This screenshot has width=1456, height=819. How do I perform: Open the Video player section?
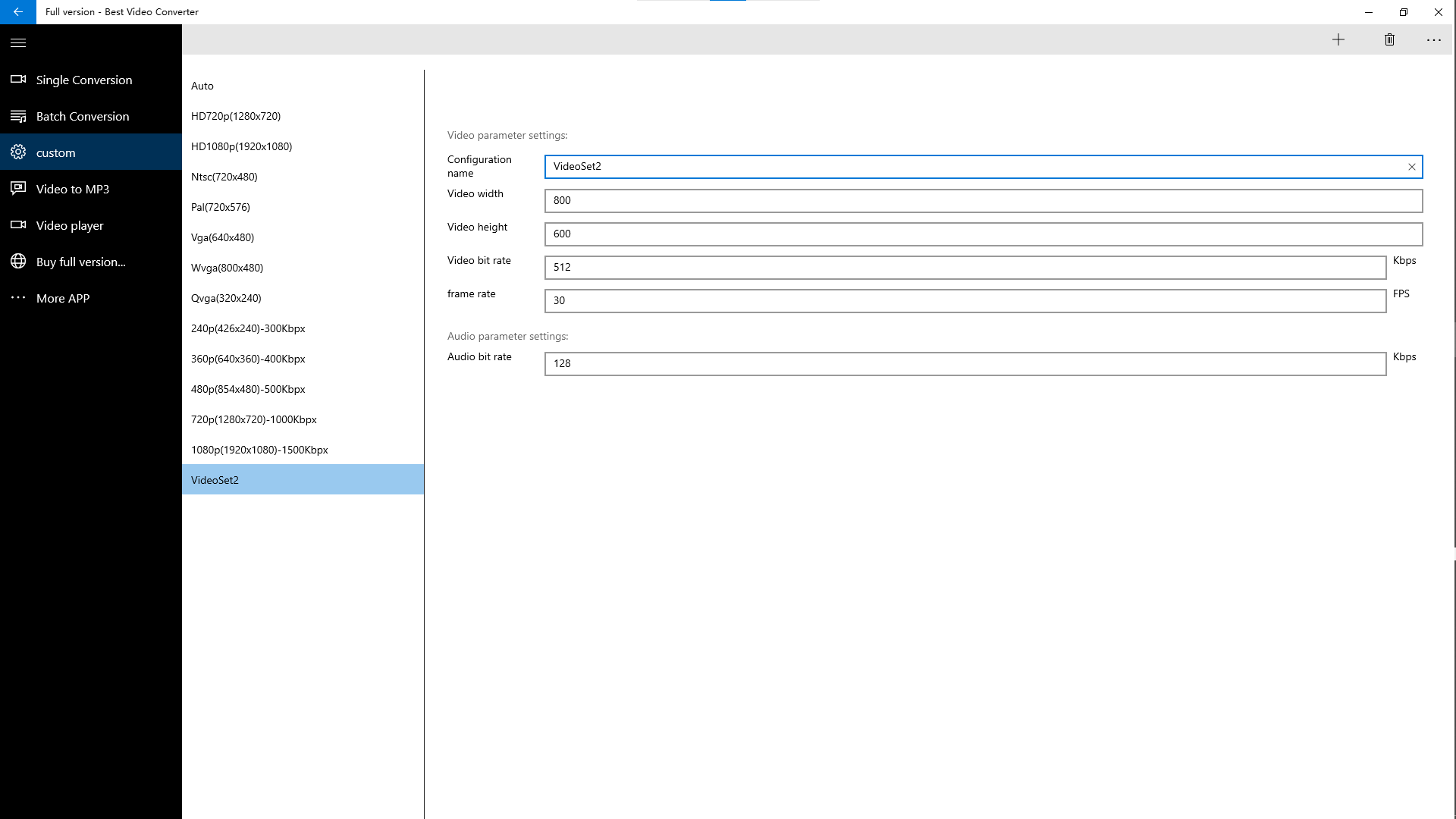click(91, 225)
